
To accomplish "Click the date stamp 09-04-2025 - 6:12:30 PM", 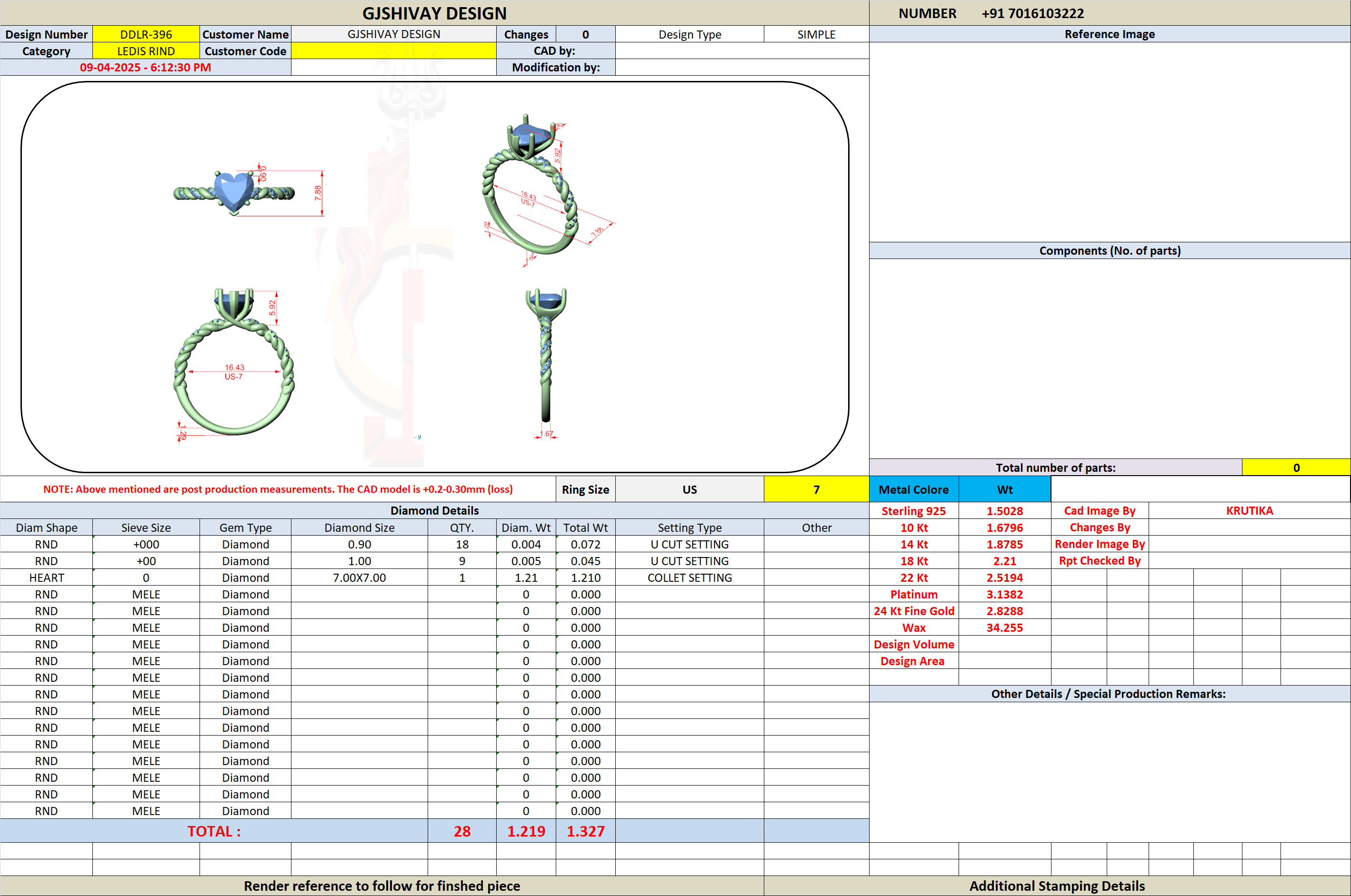I will (x=145, y=68).
